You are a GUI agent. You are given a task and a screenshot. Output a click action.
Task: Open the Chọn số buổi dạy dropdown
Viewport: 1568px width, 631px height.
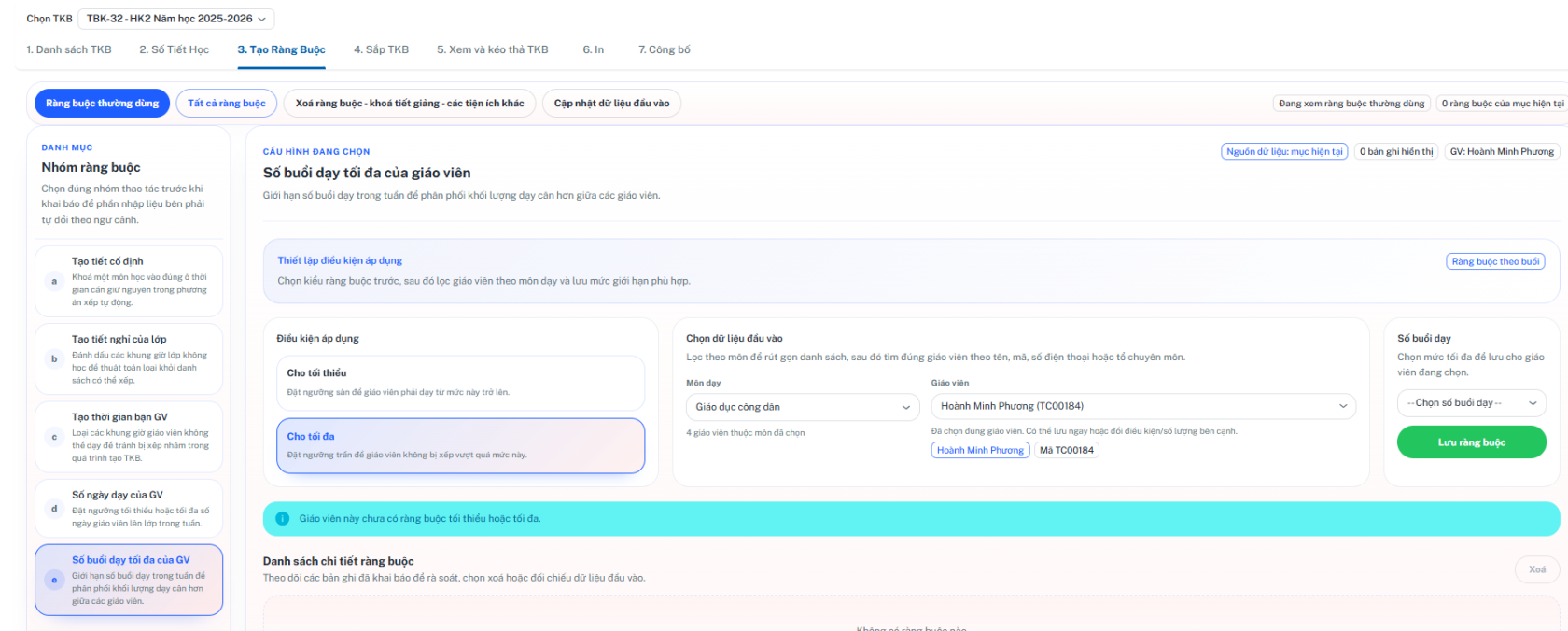tap(1472, 403)
